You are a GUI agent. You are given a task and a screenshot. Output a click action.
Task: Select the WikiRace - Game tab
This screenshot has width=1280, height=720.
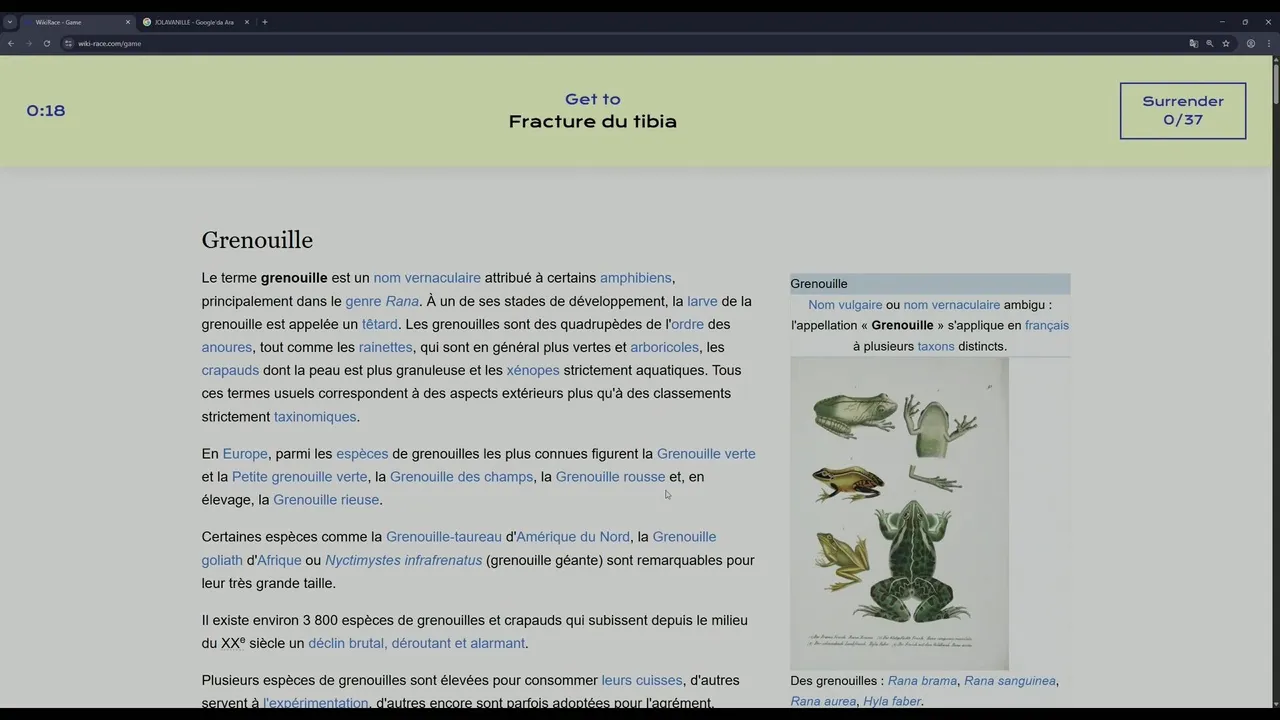tap(76, 22)
